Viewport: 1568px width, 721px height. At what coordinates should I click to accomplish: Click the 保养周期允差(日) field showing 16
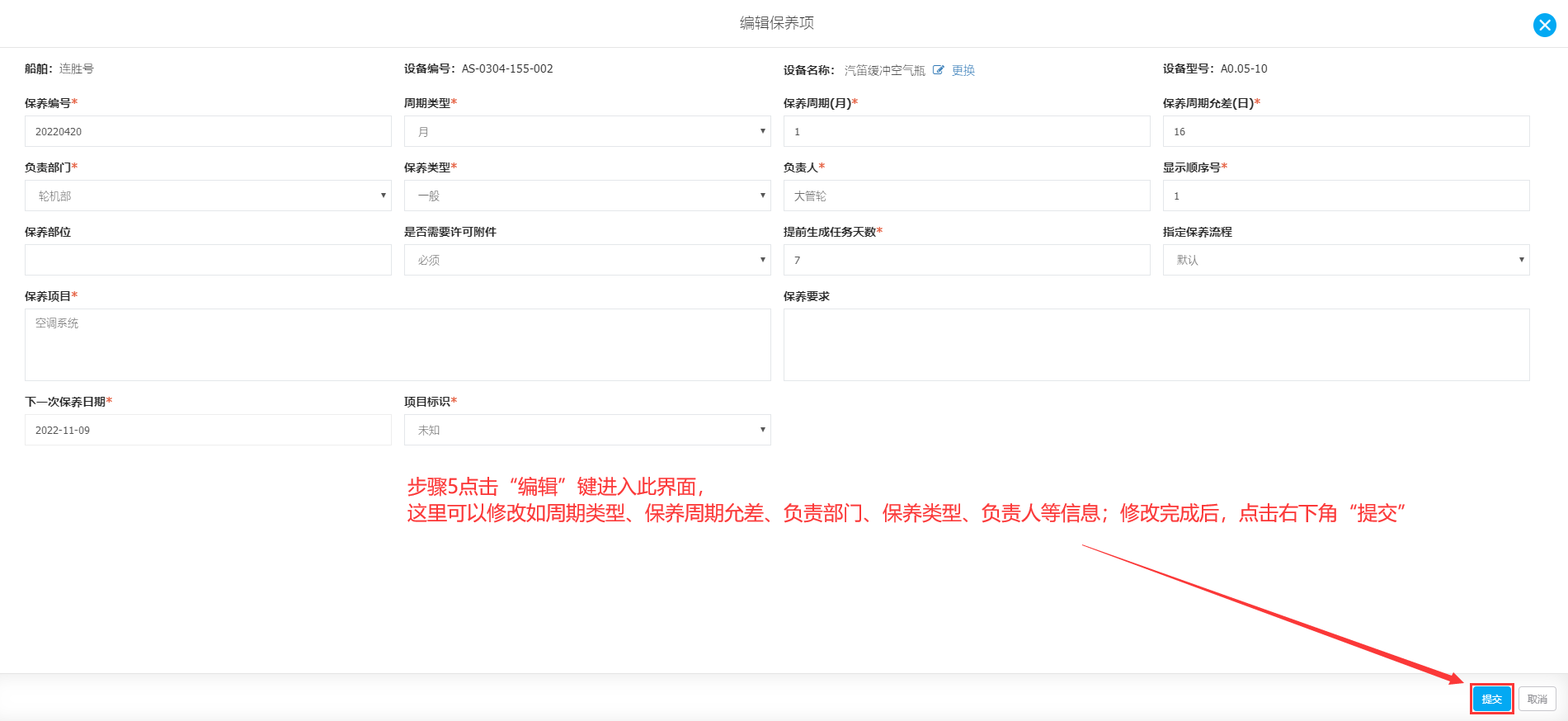[1346, 131]
